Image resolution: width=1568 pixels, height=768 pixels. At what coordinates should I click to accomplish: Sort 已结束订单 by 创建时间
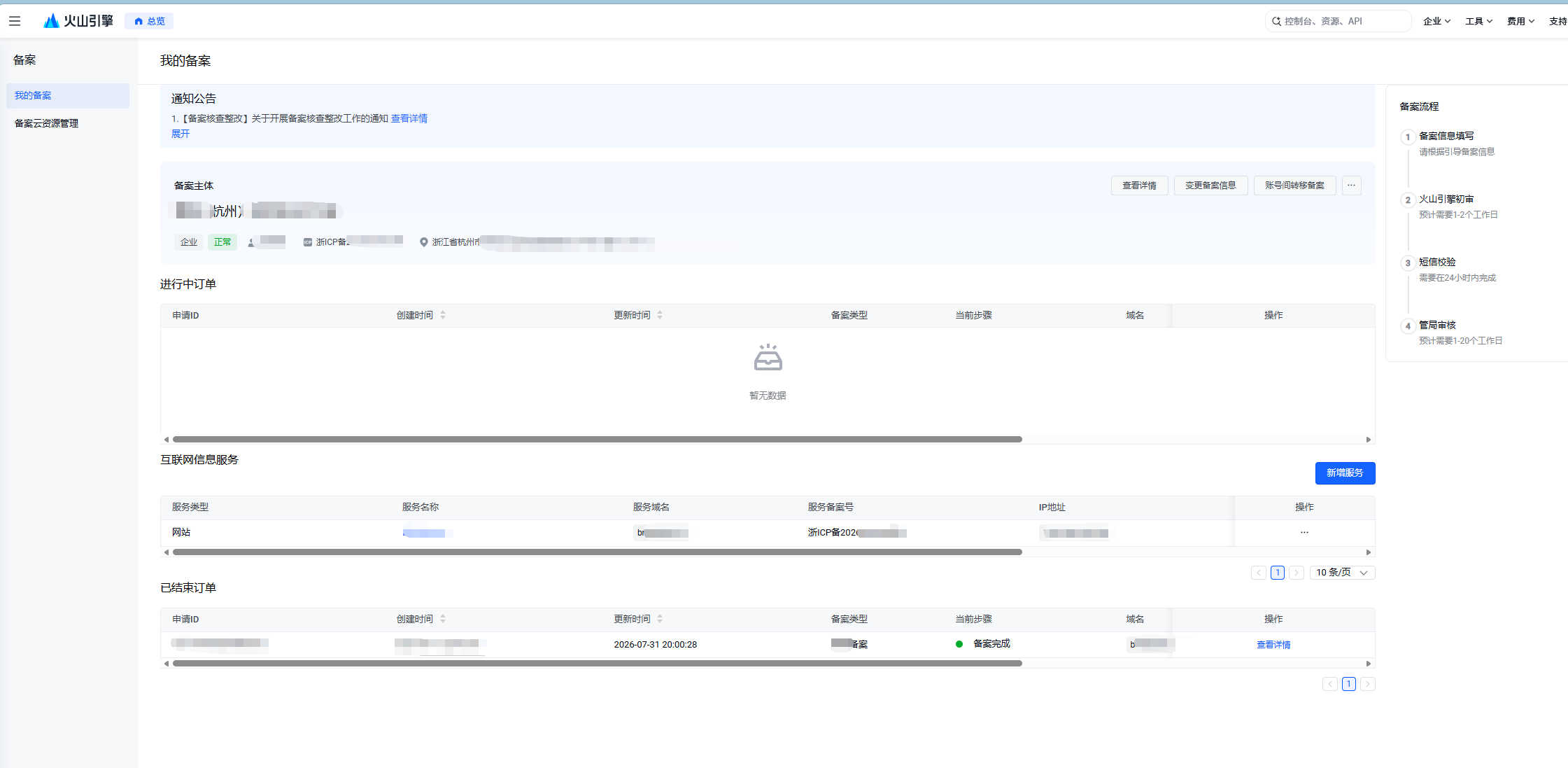pos(442,619)
